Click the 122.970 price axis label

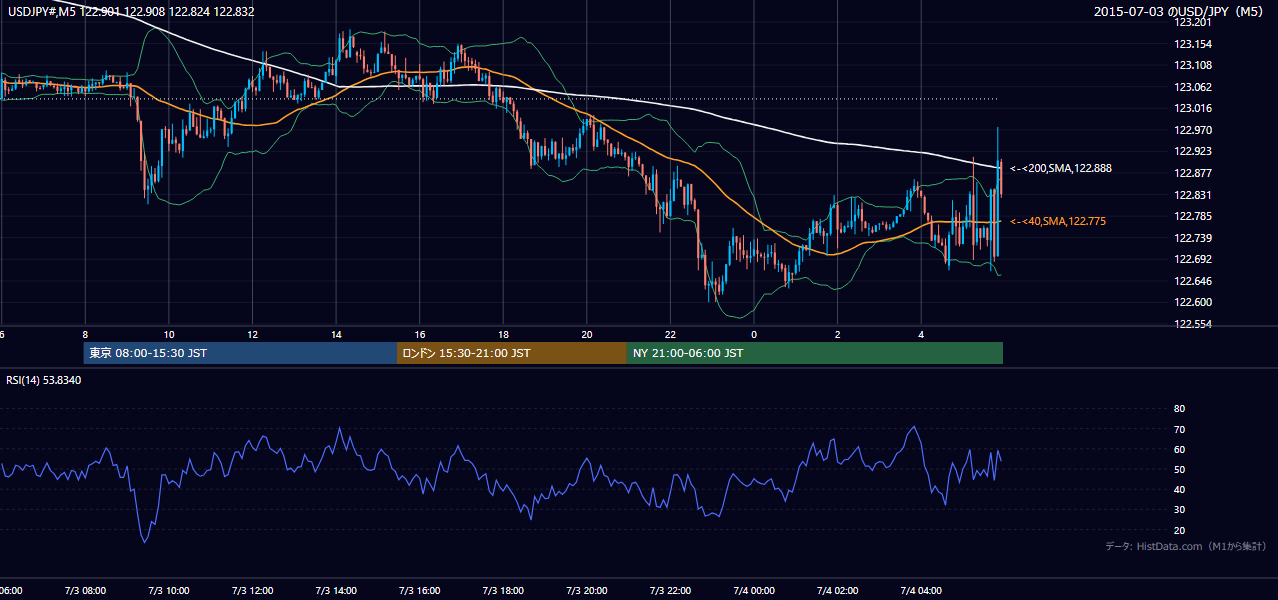[x=1192, y=130]
